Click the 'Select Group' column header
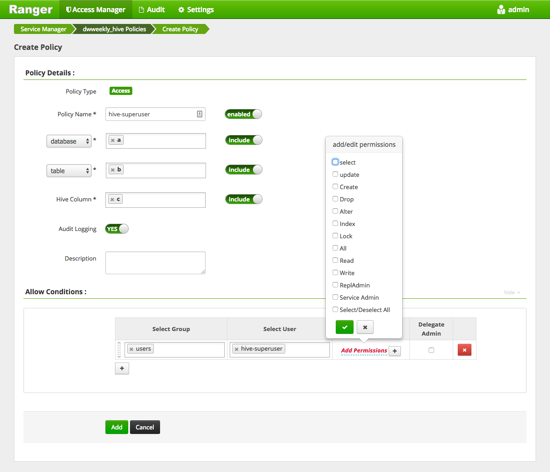The width and height of the screenshot is (550, 472). [171, 329]
